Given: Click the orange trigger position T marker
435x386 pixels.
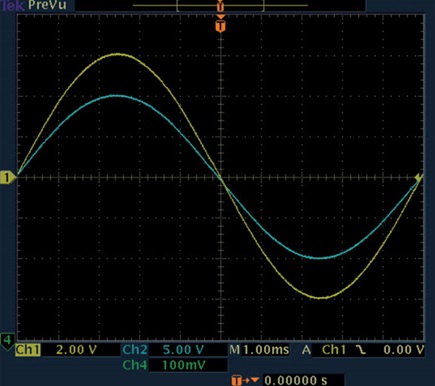Looking at the screenshot, I should pyautogui.click(x=221, y=25).
